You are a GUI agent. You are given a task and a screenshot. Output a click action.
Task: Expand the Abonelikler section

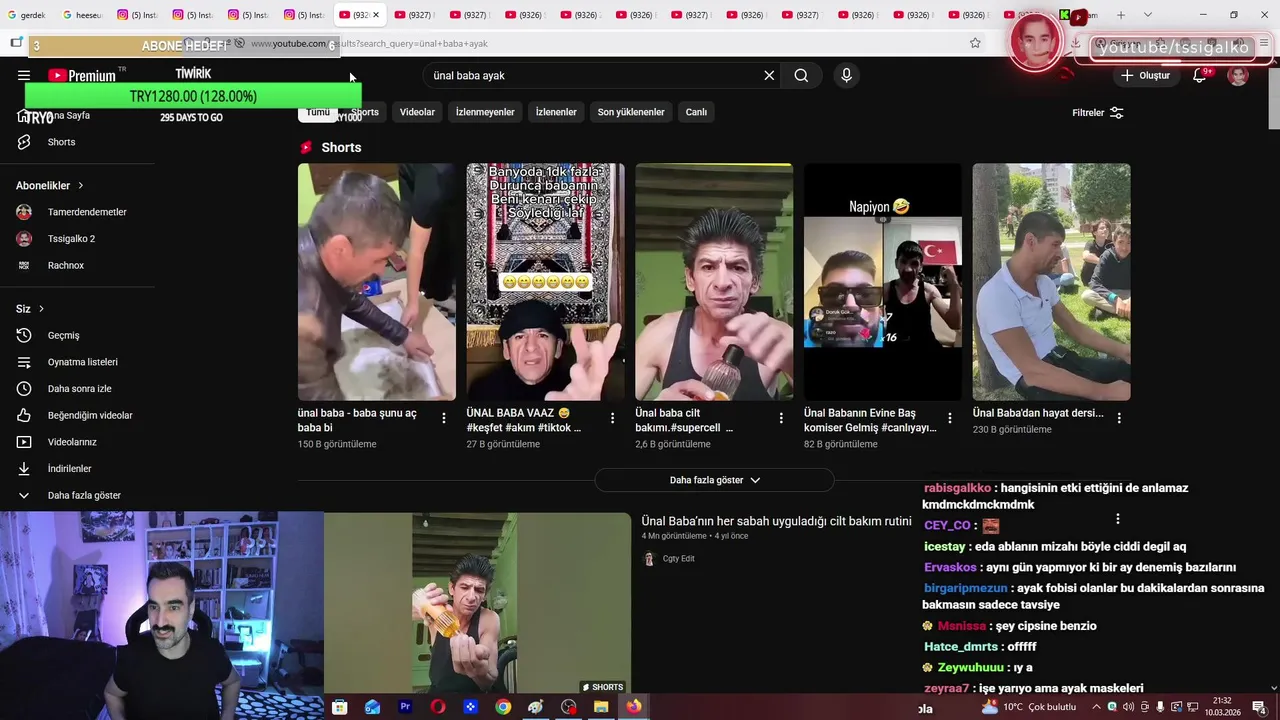pyautogui.click(x=50, y=185)
